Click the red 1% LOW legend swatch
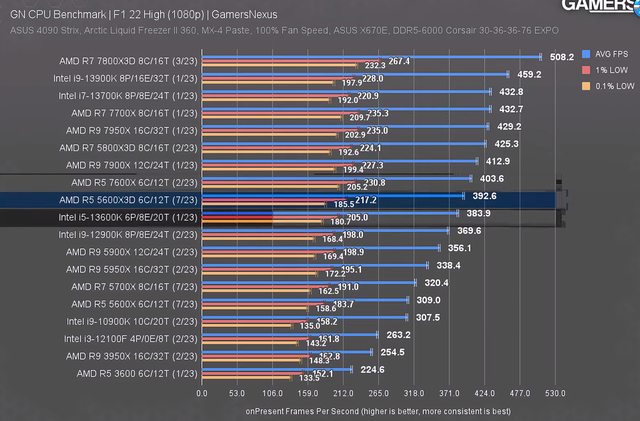The image size is (640, 421). [x=584, y=71]
